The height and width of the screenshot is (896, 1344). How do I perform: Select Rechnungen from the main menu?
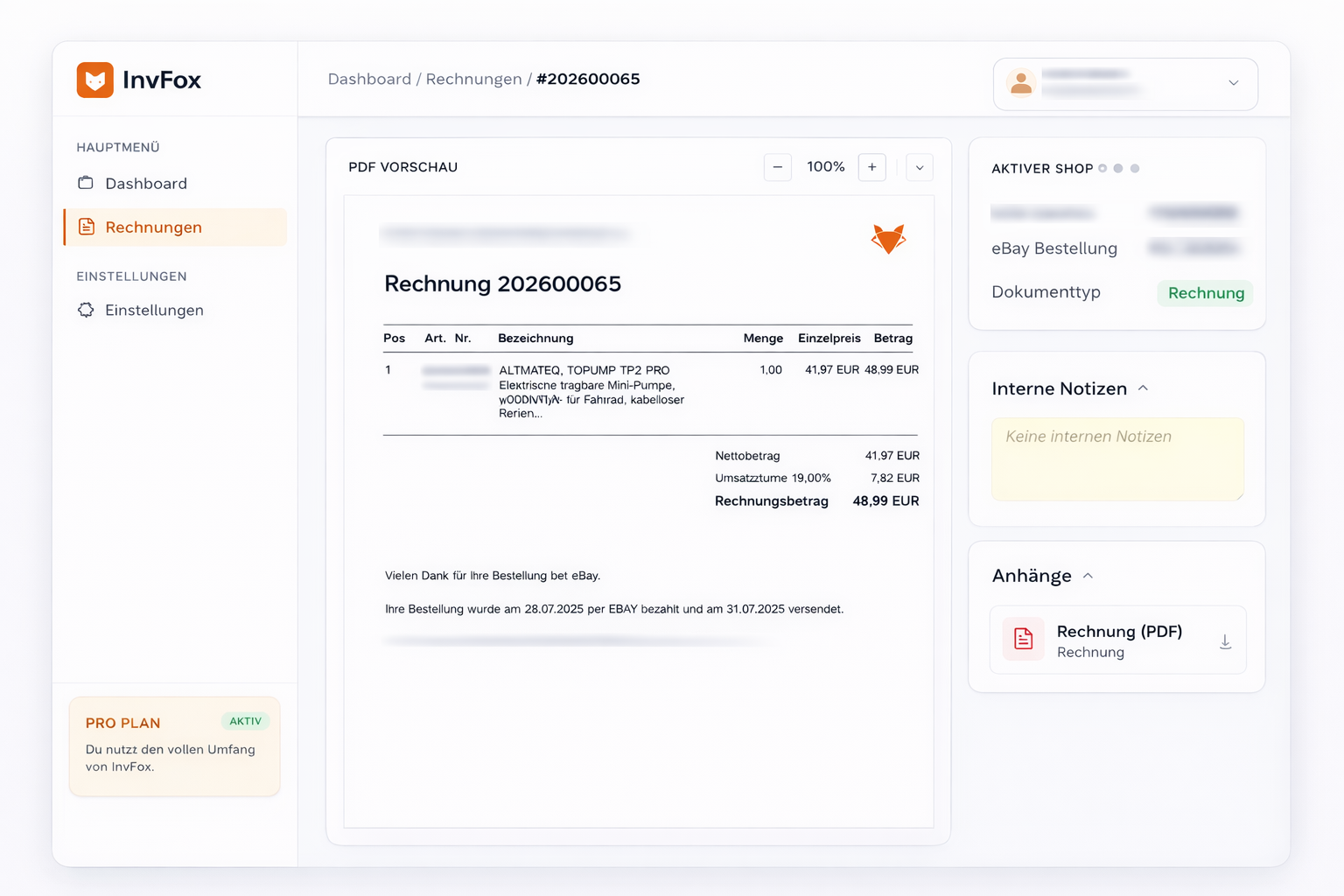pyautogui.click(x=153, y=227)
